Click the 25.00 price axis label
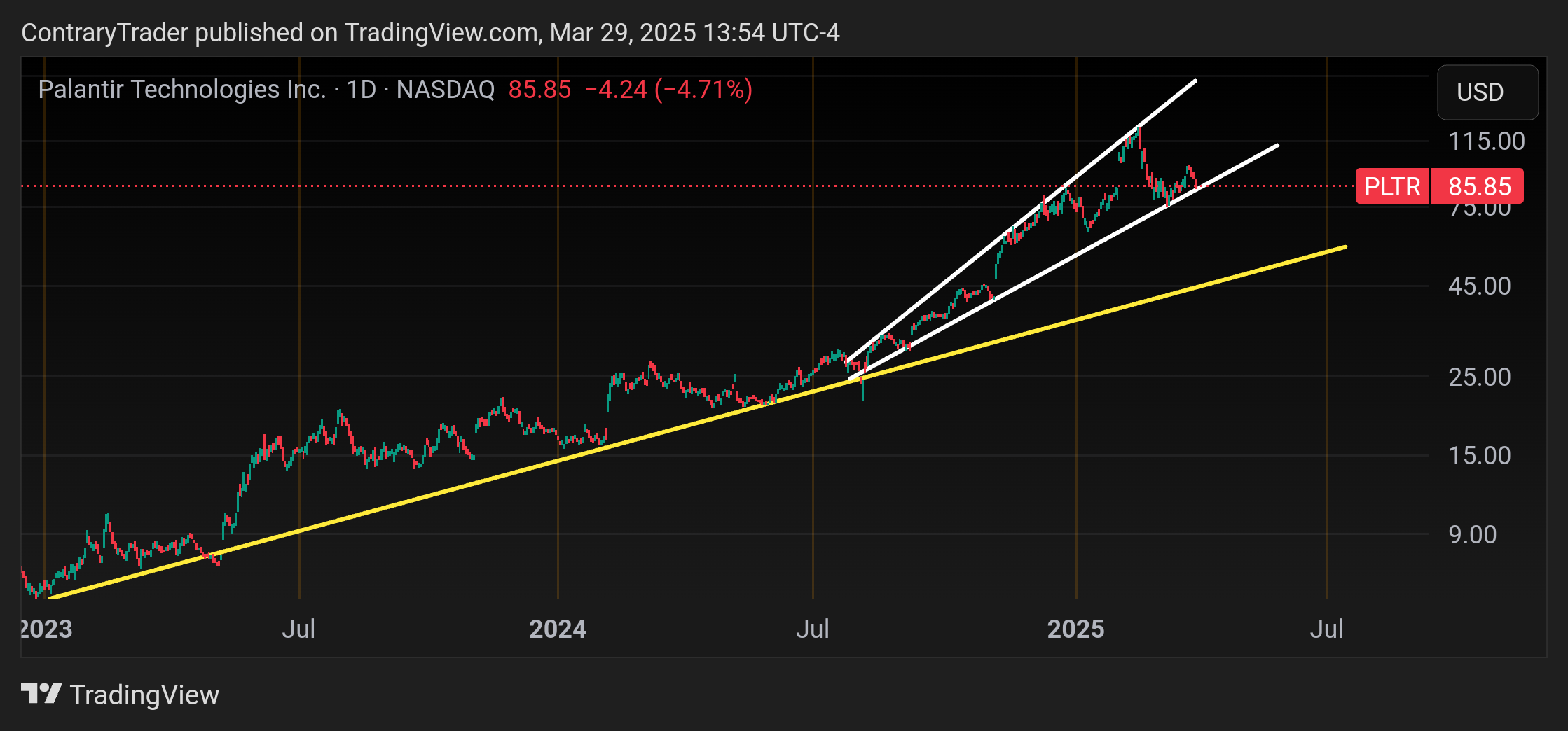1568x731 pixels. [x=1480, y=377]
